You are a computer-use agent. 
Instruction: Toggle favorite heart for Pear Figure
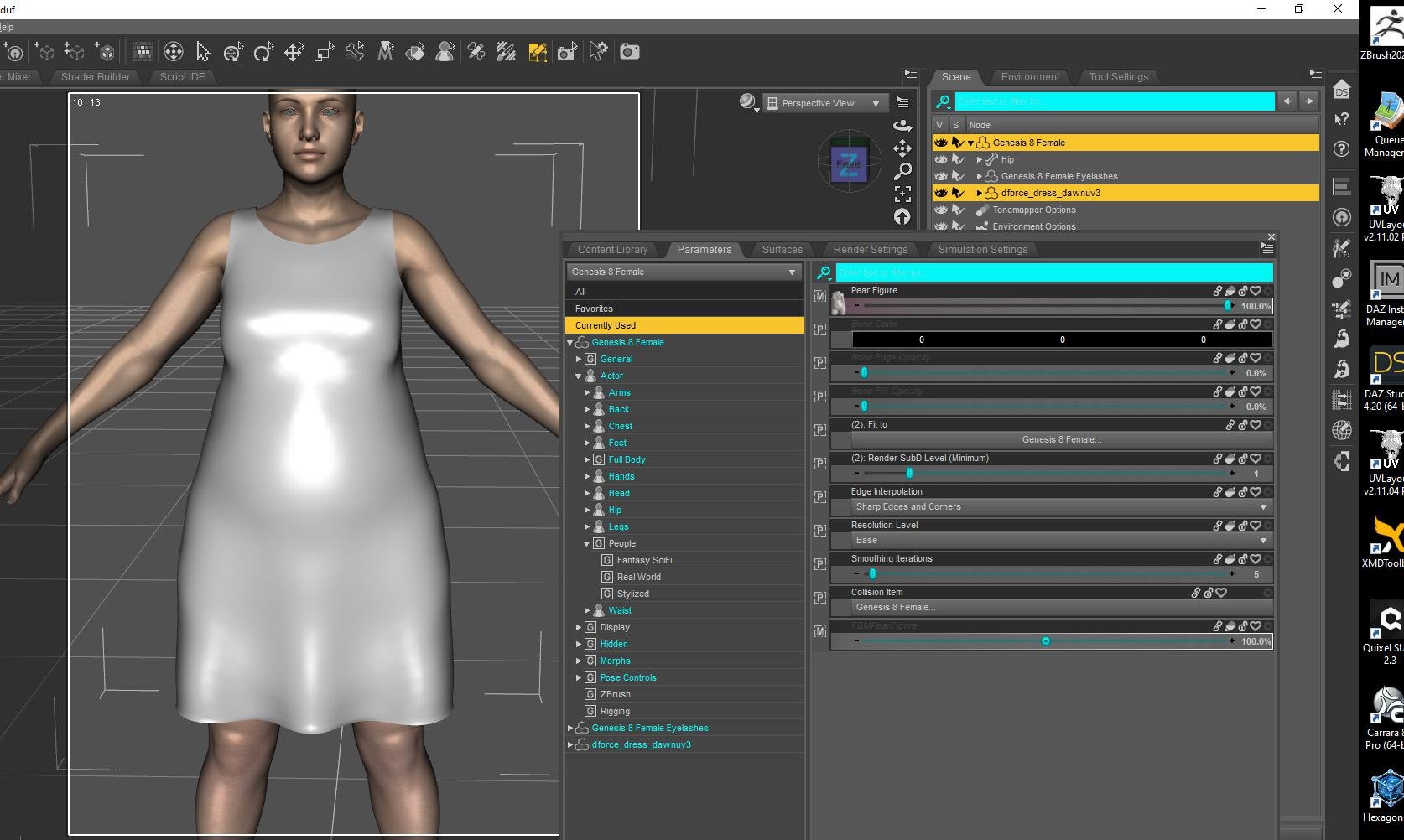[1256, 291]
